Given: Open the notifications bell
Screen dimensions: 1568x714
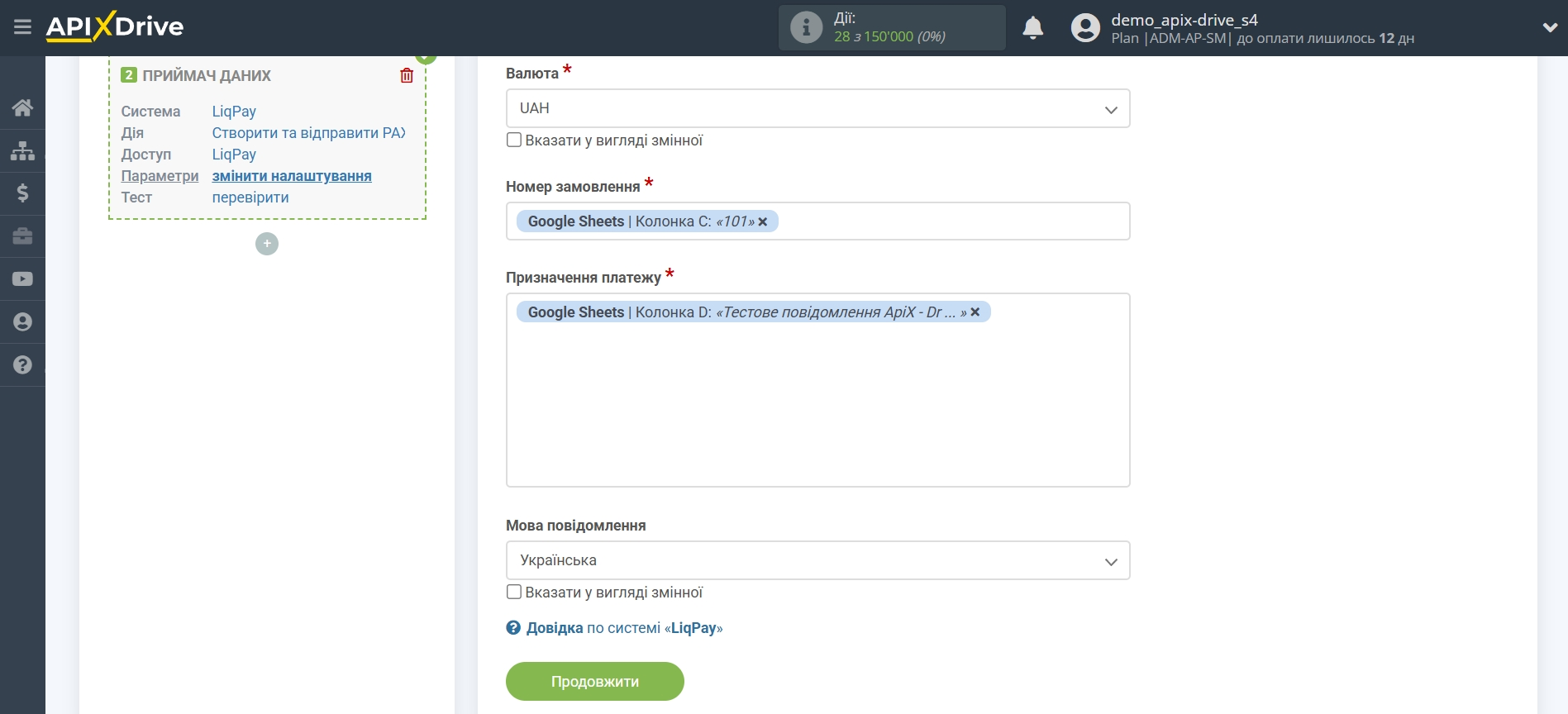Looking at the screenshot, I should pyautogui.click(x=1032, y=27).
